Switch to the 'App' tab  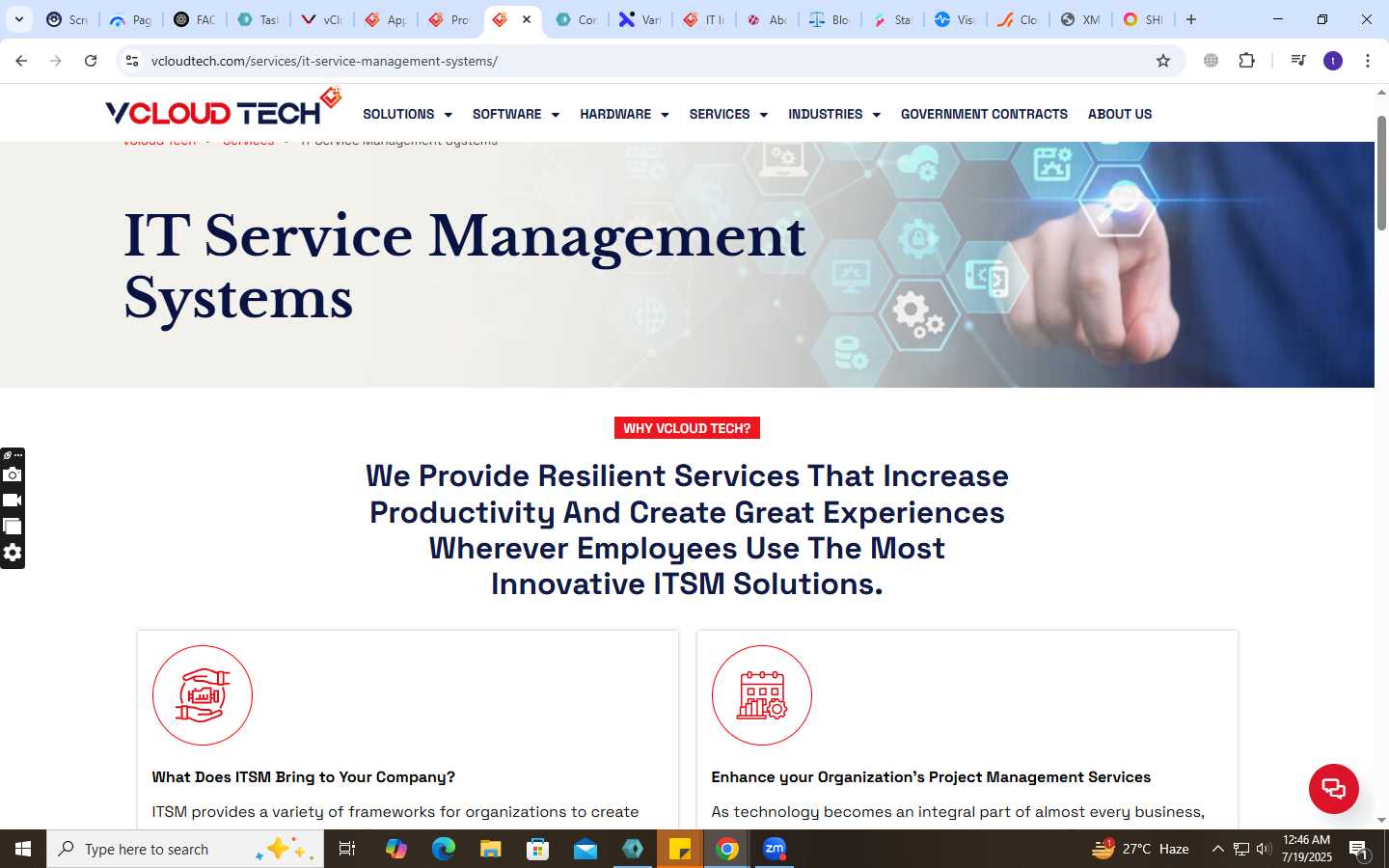pyautogui.click(x=385, y=19)
